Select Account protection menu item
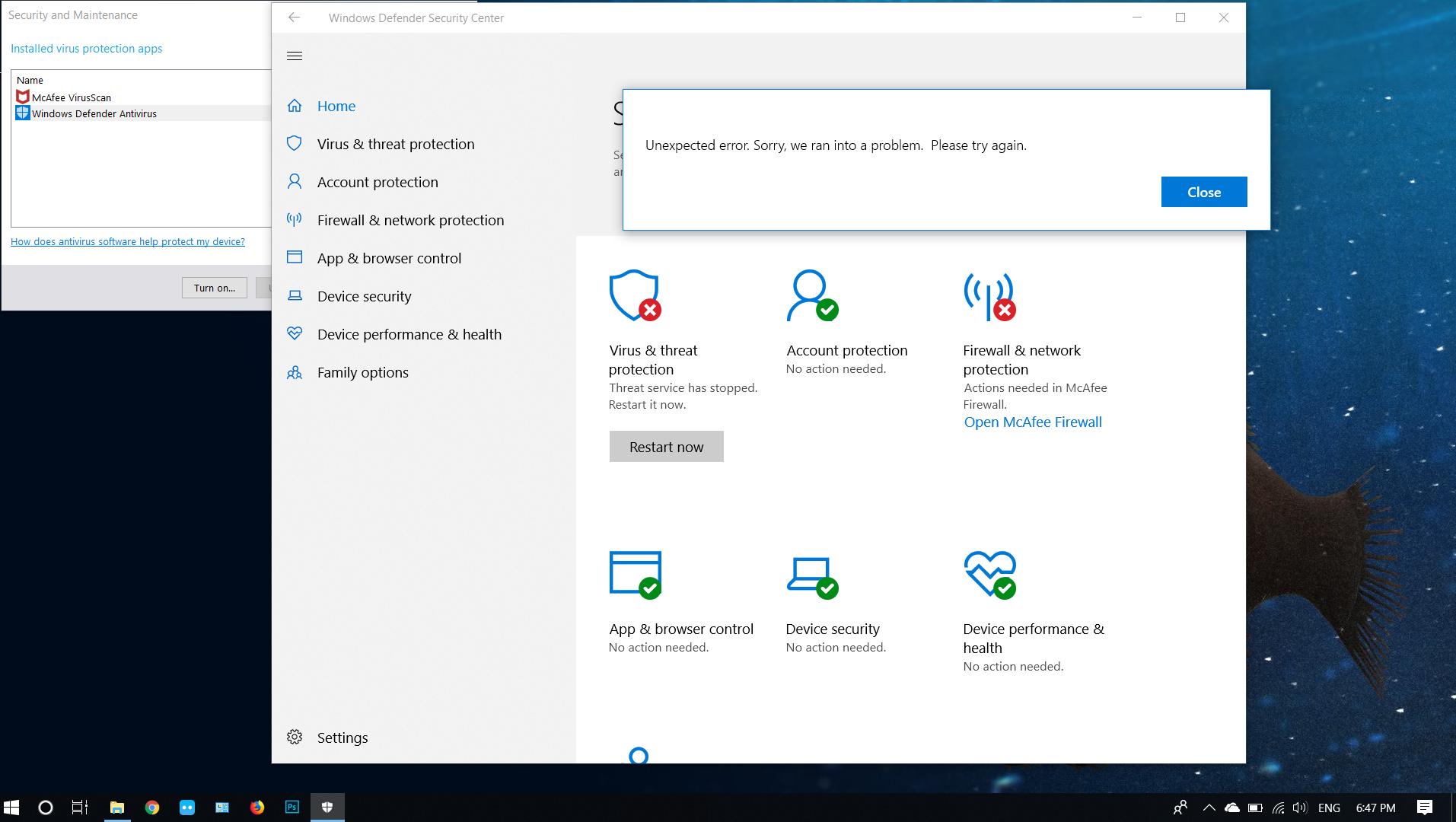 [378, 182]
